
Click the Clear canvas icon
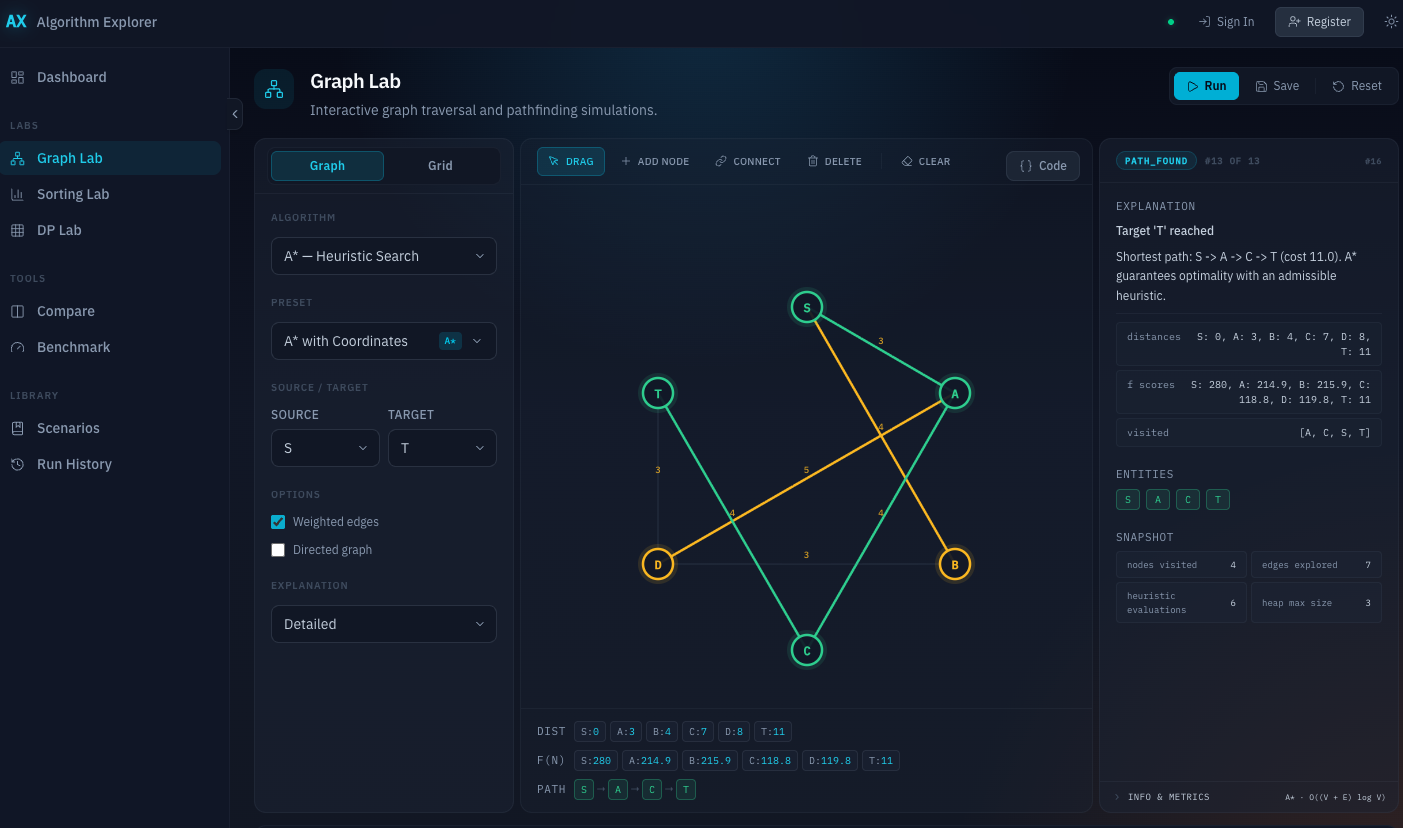pos(924,160)
